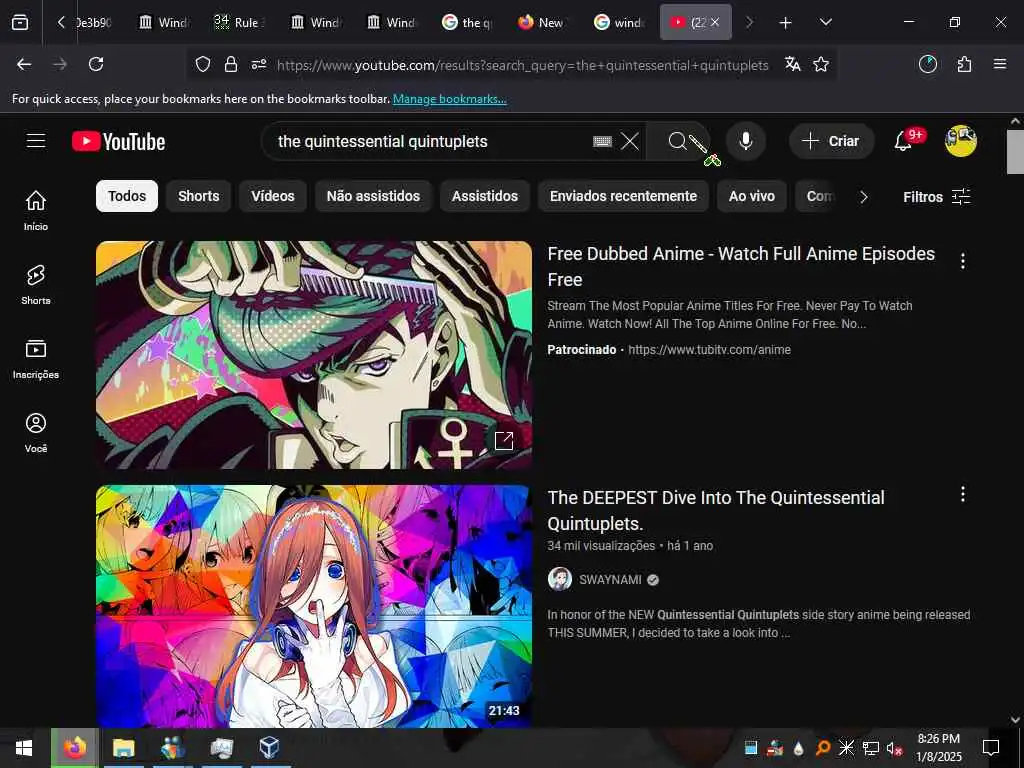Select the Ao vivo chip
Screen dimensions: 1024x768
tap(752, 196)
